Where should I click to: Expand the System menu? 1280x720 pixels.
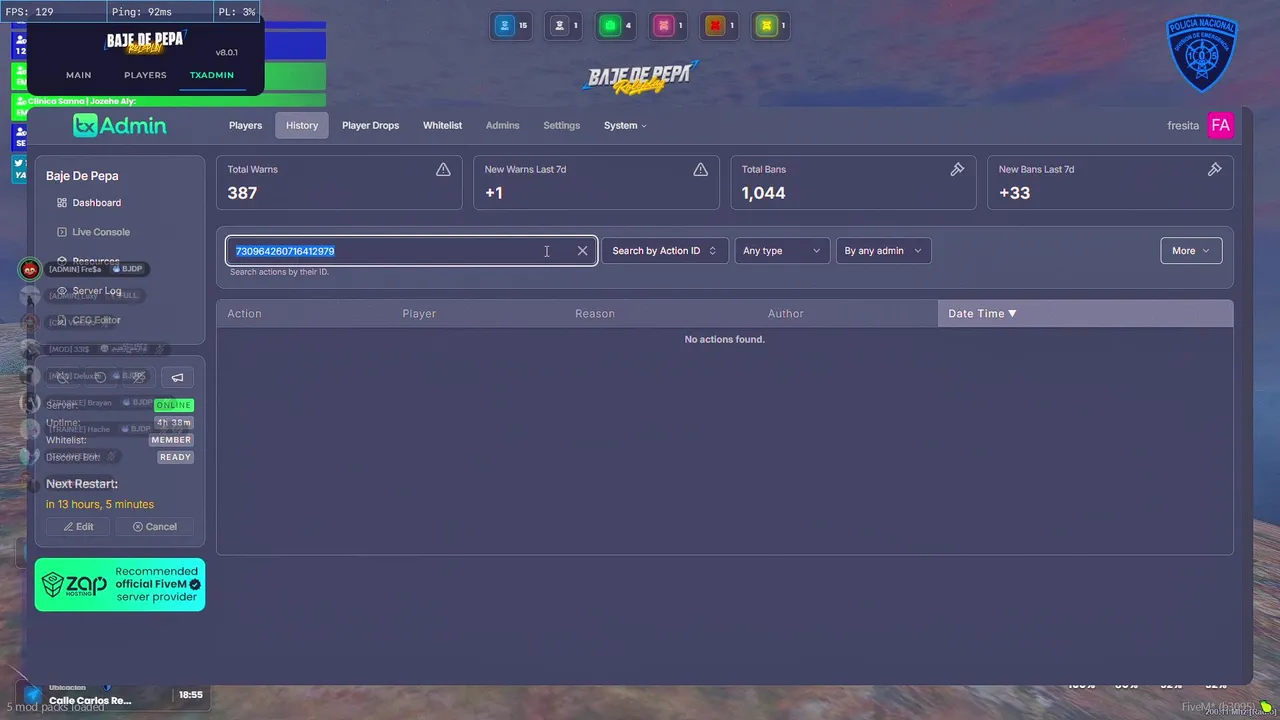coord(625,125)
